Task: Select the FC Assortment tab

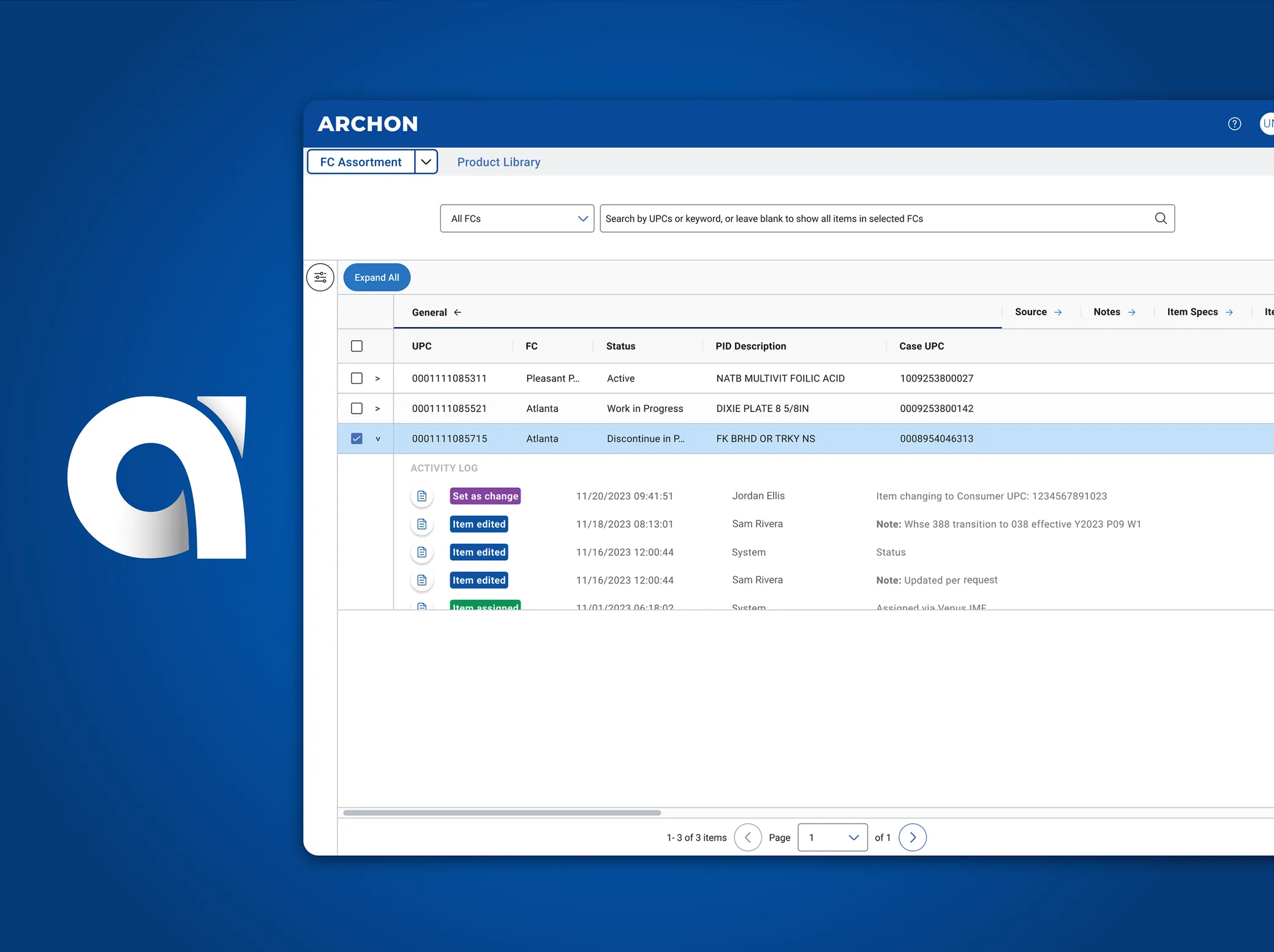Action: (361, 162)
